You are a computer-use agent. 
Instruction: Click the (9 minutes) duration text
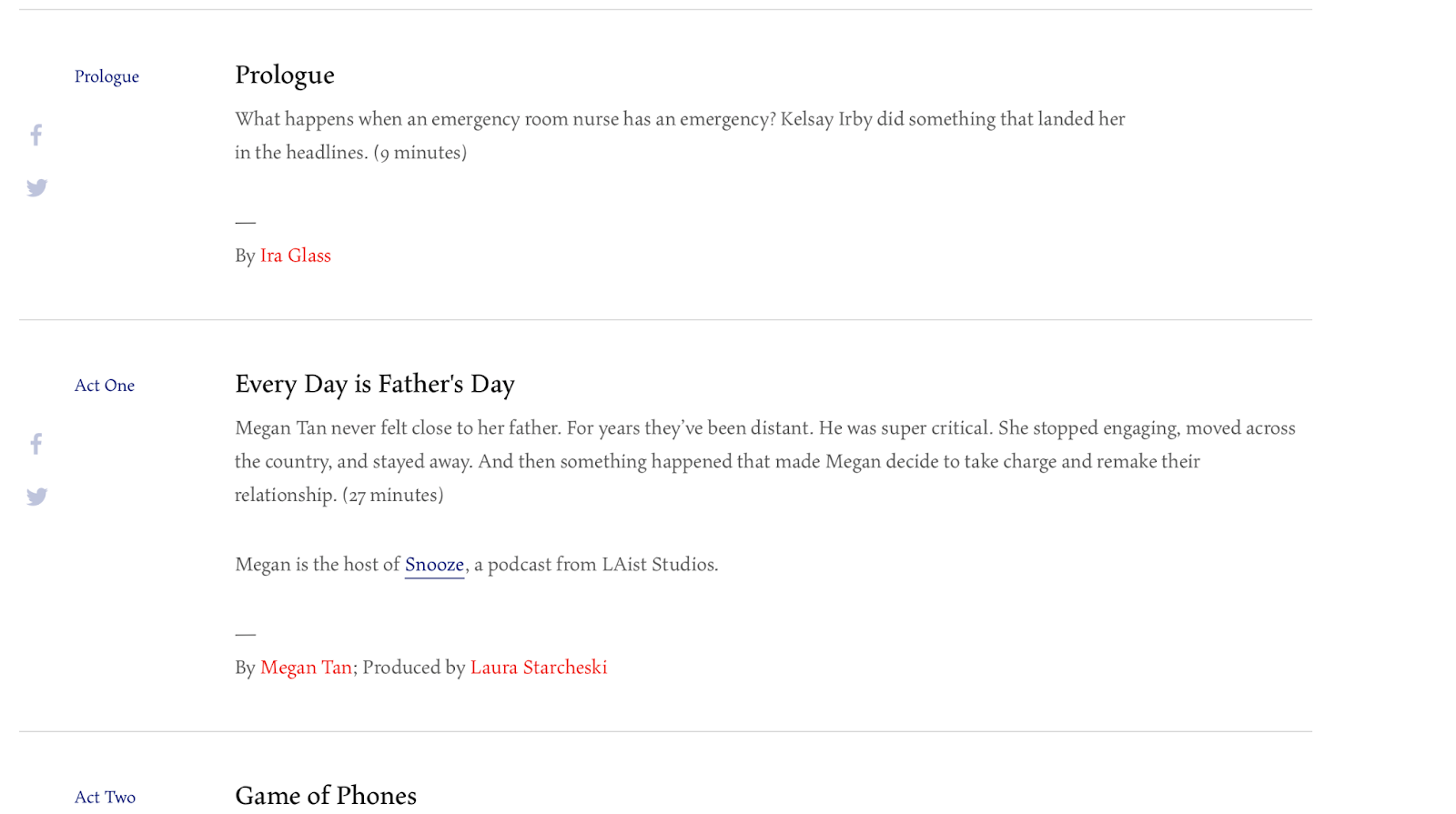pyautogui.click(x=420, y=152)
